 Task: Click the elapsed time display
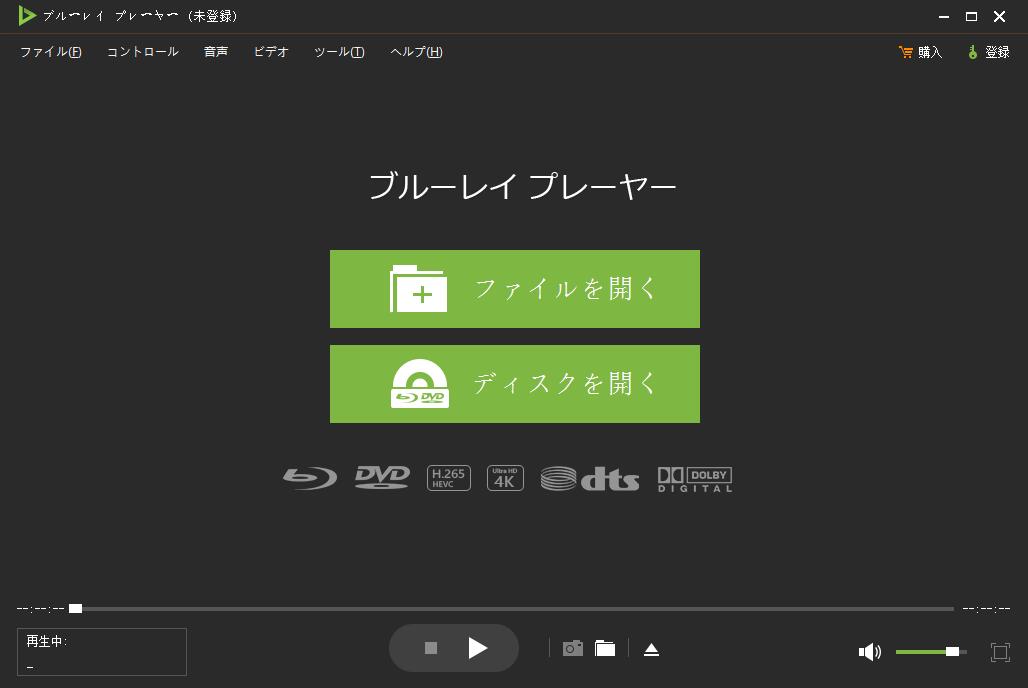[x=41, y=609]
